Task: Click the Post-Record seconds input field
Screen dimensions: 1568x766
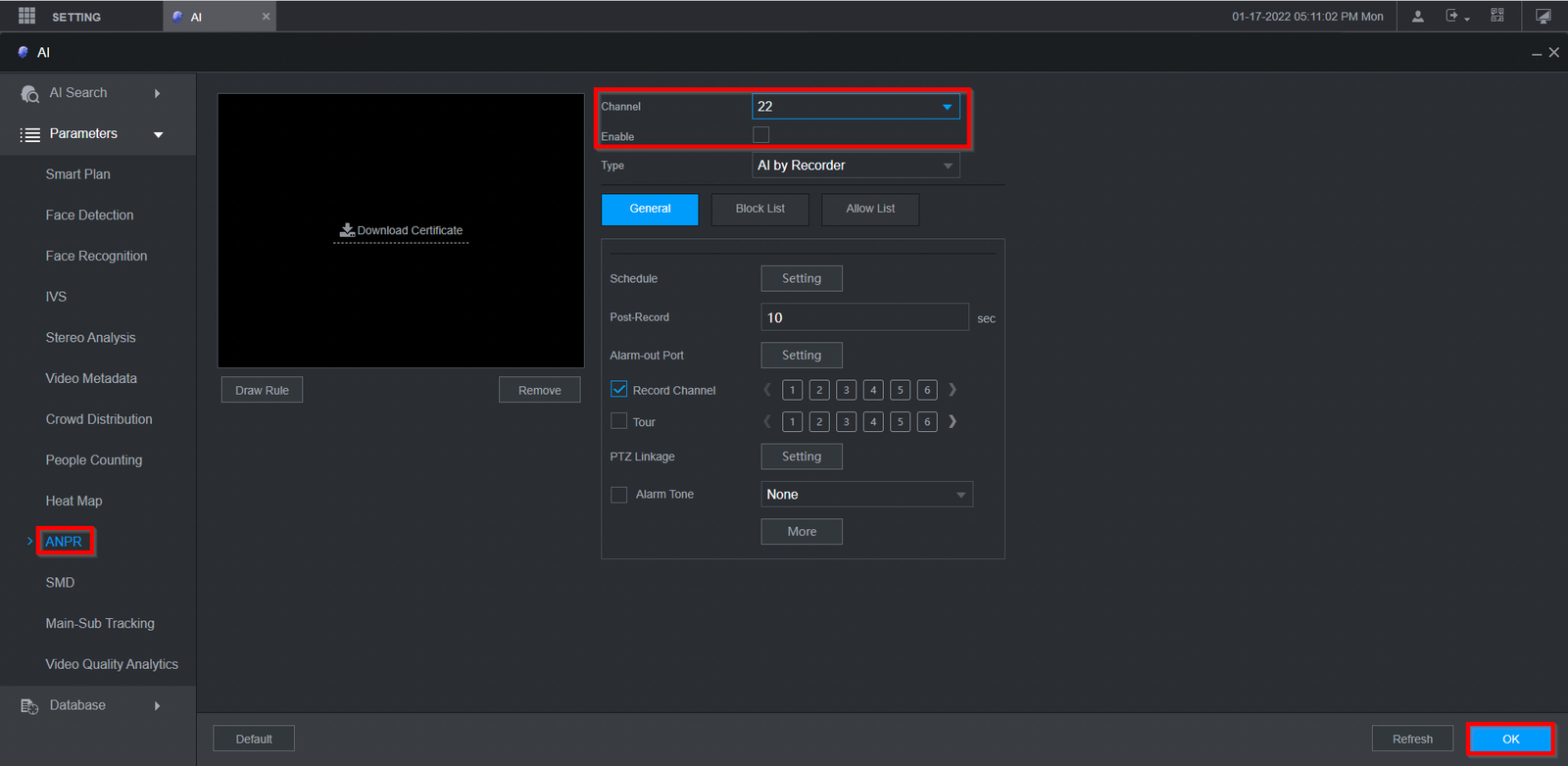Action: pos(864,317)
